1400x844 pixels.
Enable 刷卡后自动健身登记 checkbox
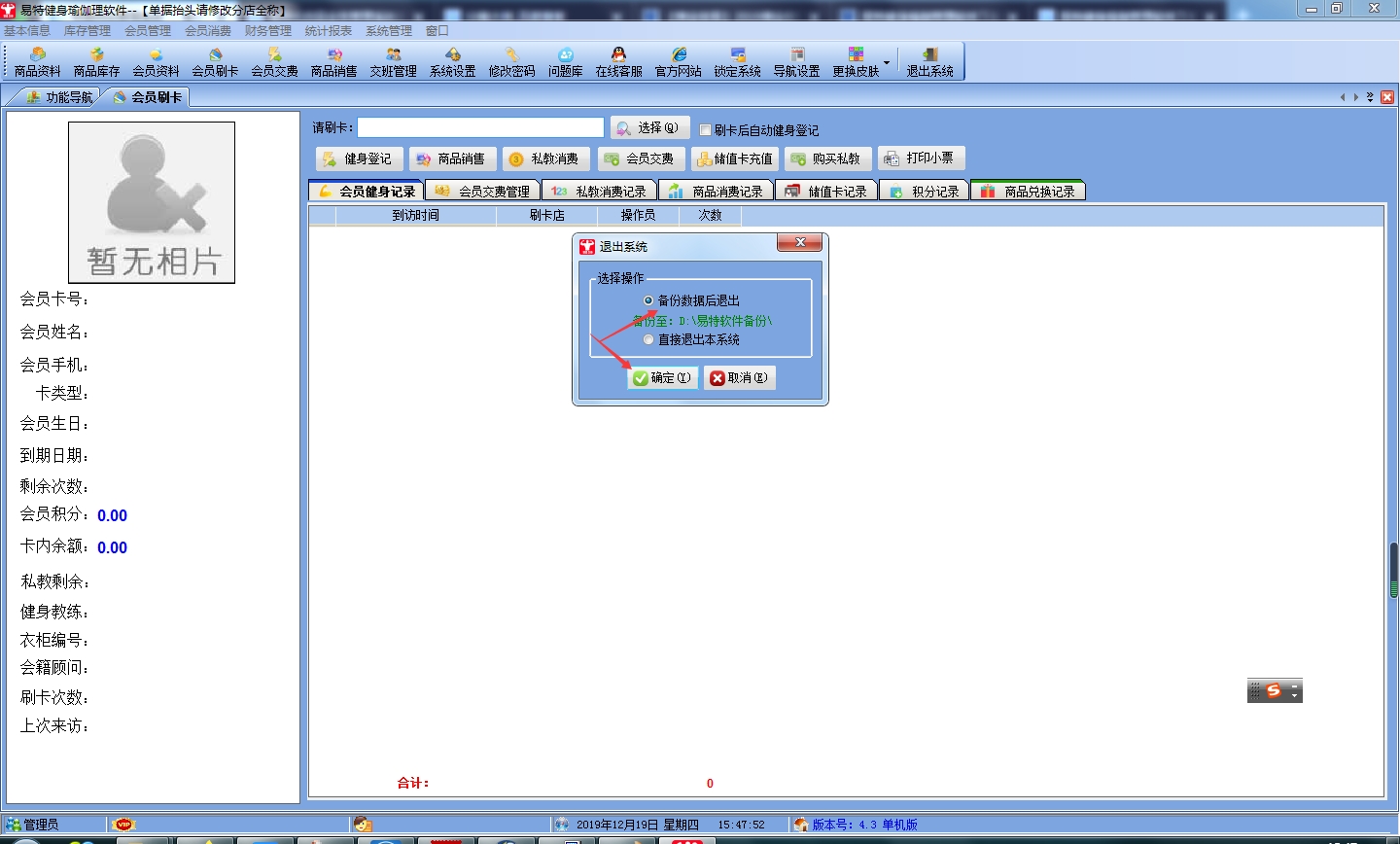tap(706, 130)
